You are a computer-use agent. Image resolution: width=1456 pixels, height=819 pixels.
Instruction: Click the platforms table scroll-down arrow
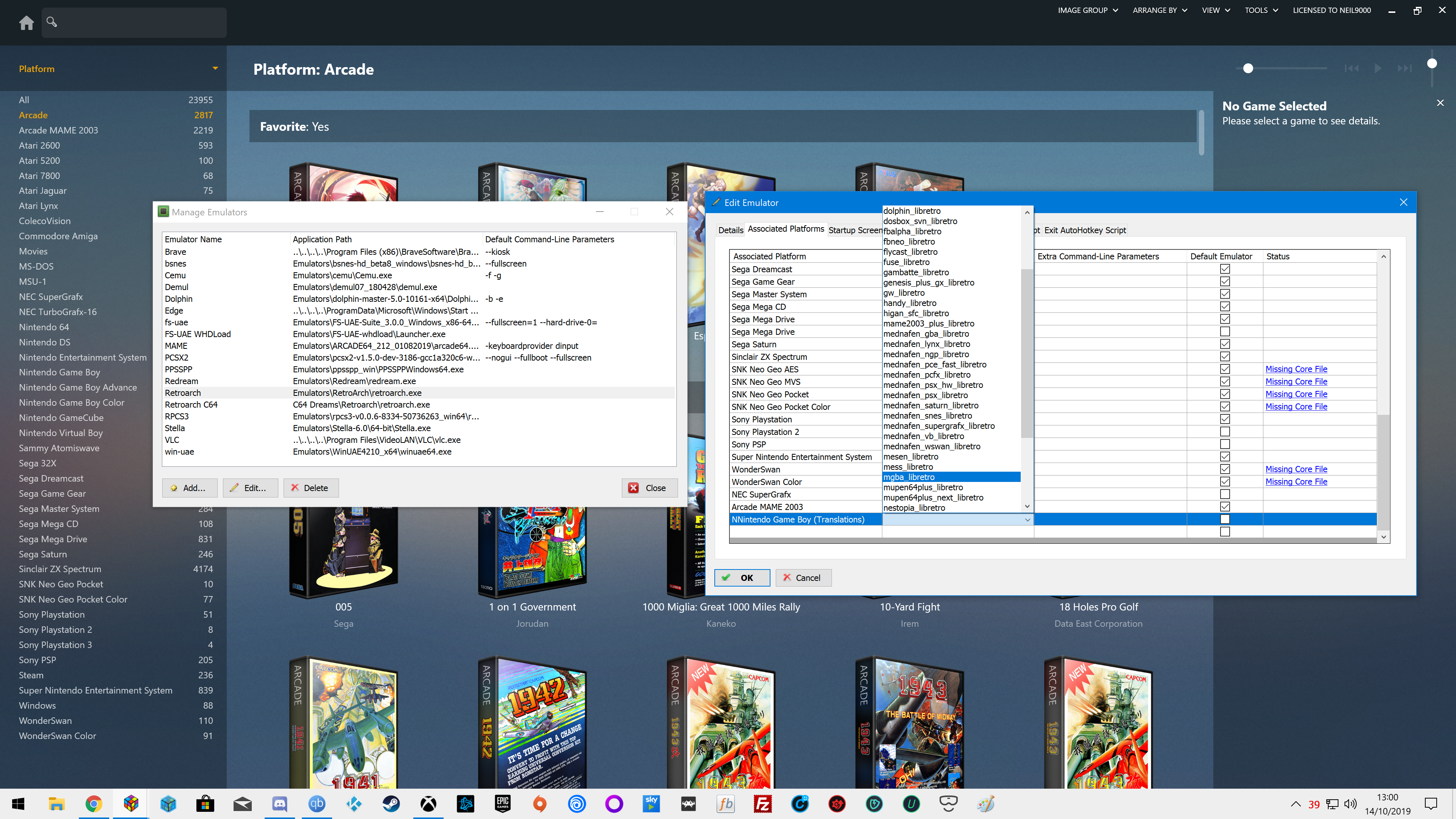(1383, 537)
